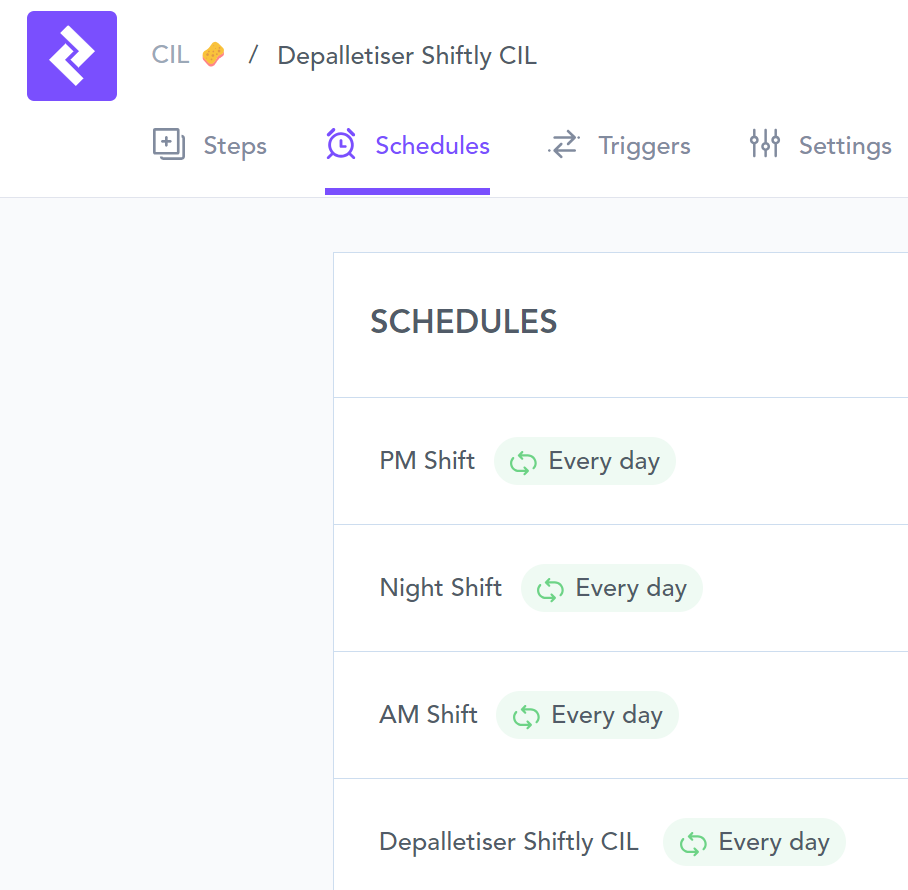Image resolution: width=908 pixels, height=890 pixels.
Task: Navigate to CIL breadcrumb link
Action: (x=170, y=55)
